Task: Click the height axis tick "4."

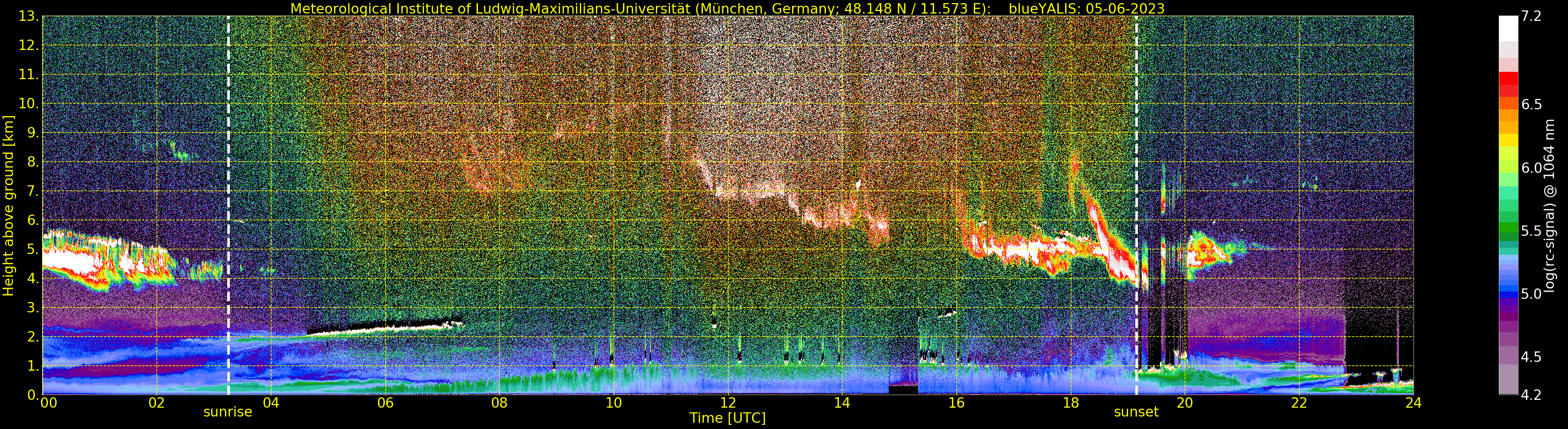Action: [32, 279]
